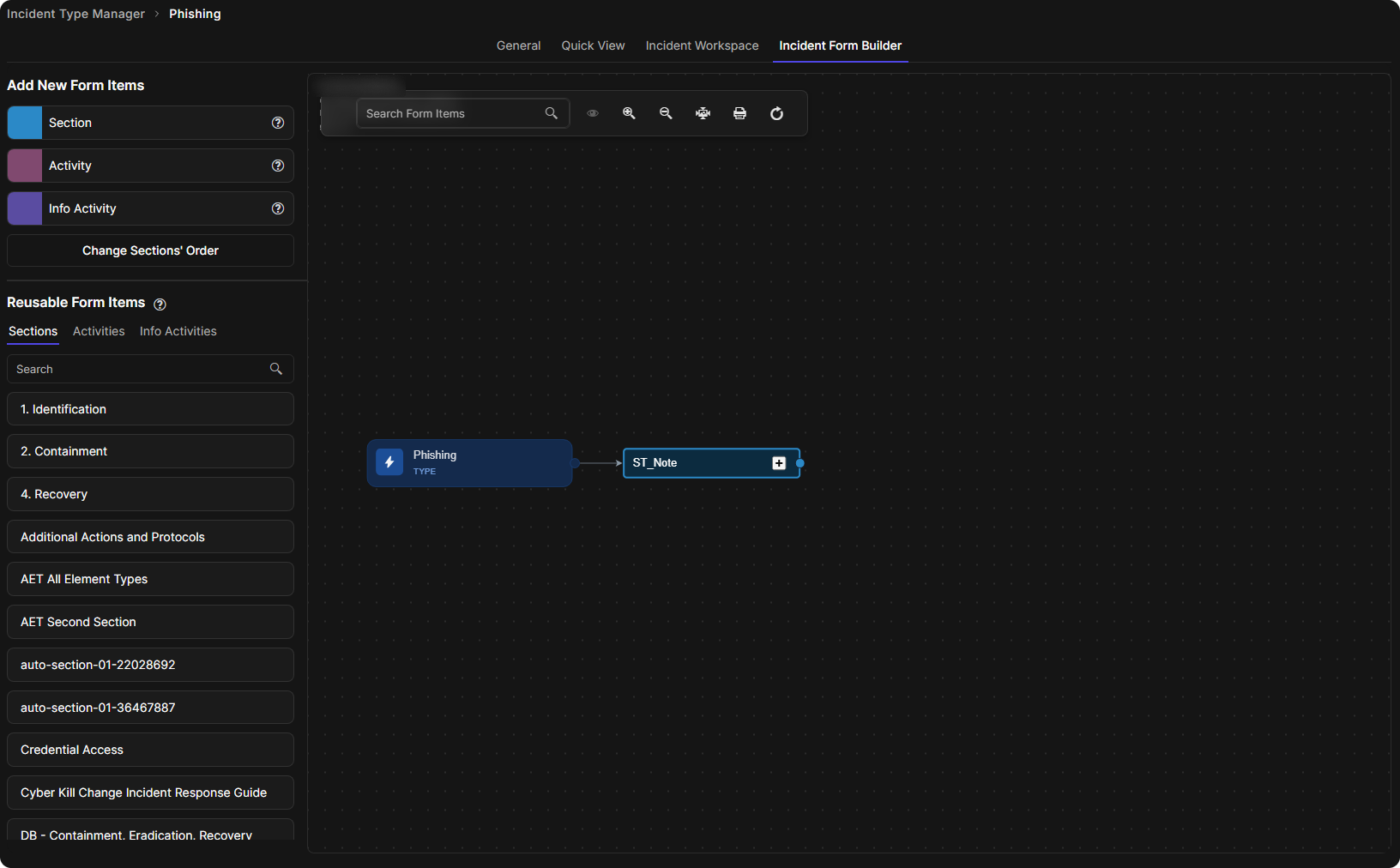Viewport: 1400px width, 868px height.
Task: Click the reusable sections search magnifier icon
Action: coord(276,369)
